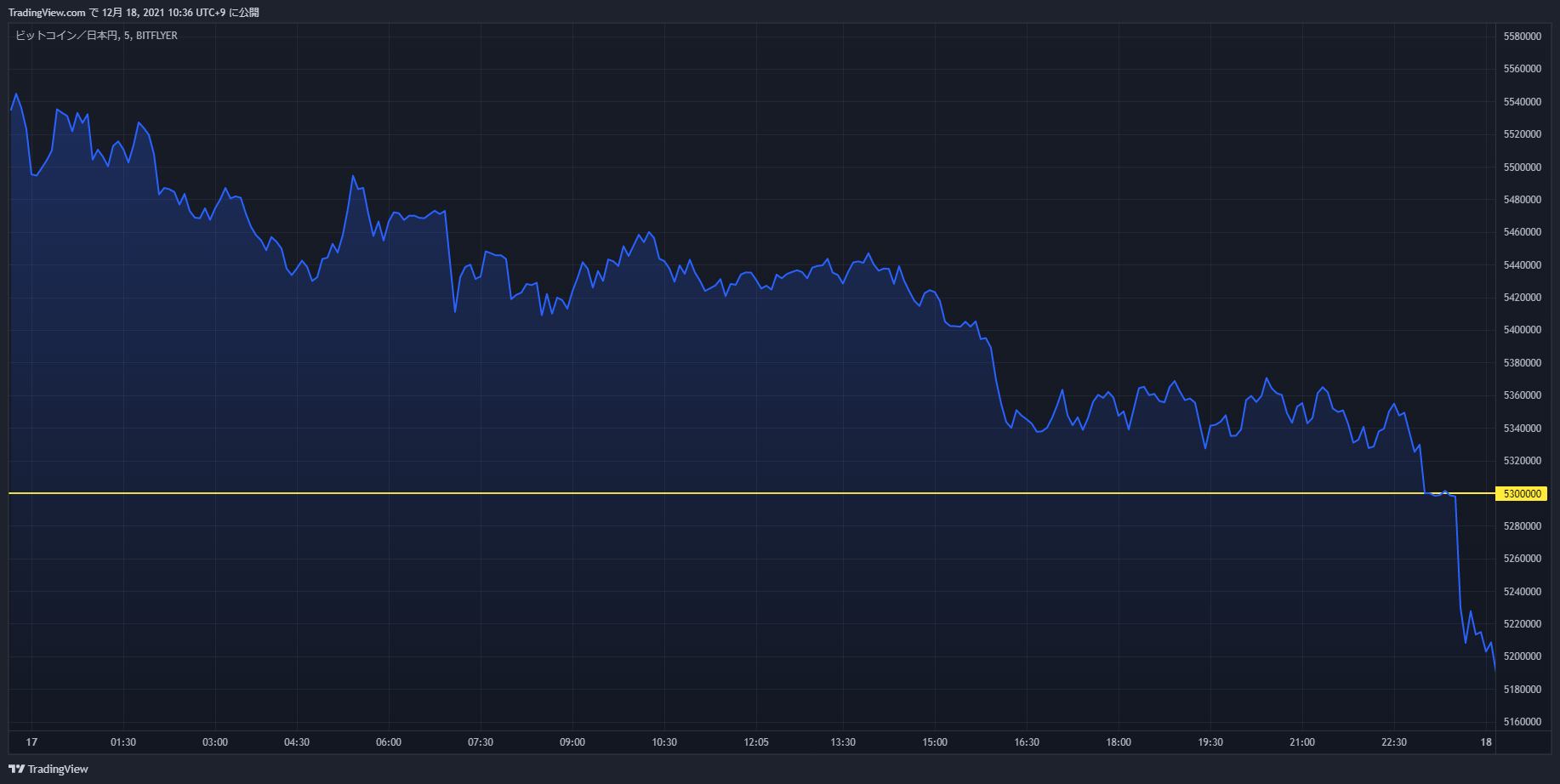Click the 18:00 time axis label
This screenshot has height=784, width=1560.
[1119, 742]
